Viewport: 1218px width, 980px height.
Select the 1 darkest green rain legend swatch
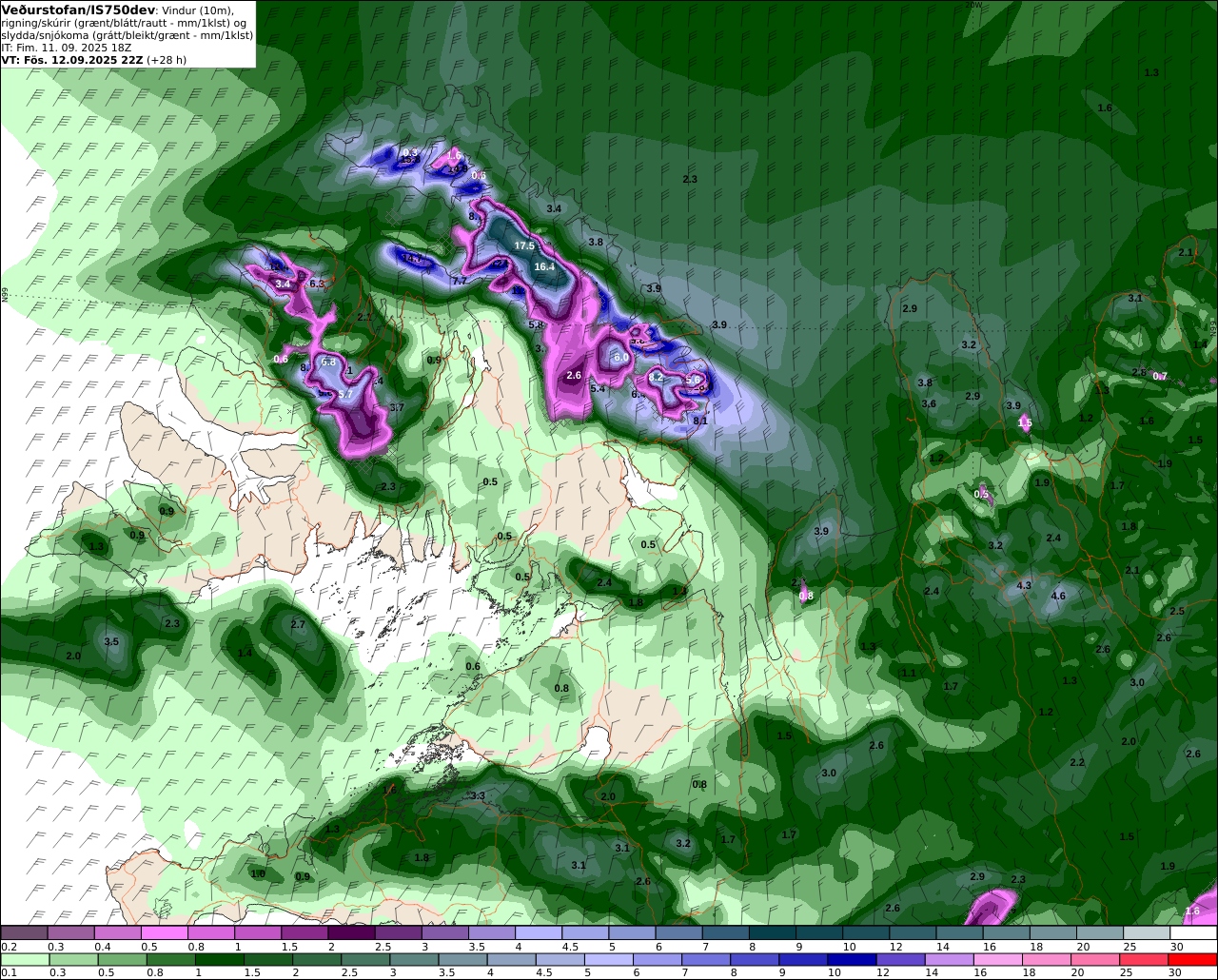pyautogui.click(x=220, y=960)
